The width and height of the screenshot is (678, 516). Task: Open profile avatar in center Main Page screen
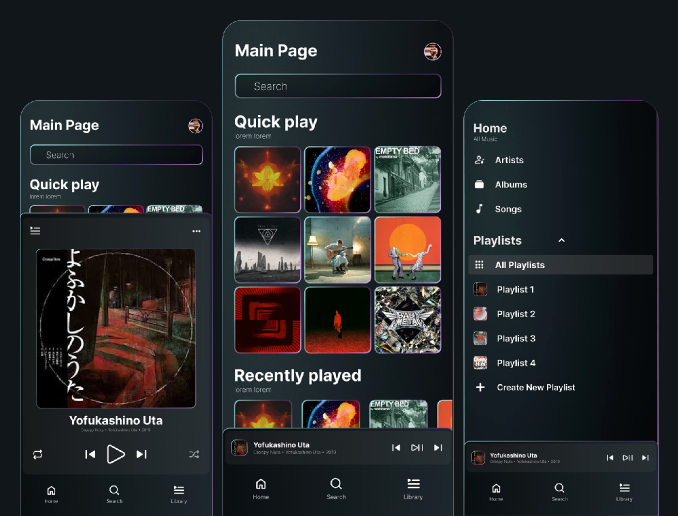[x=432, y=51]
